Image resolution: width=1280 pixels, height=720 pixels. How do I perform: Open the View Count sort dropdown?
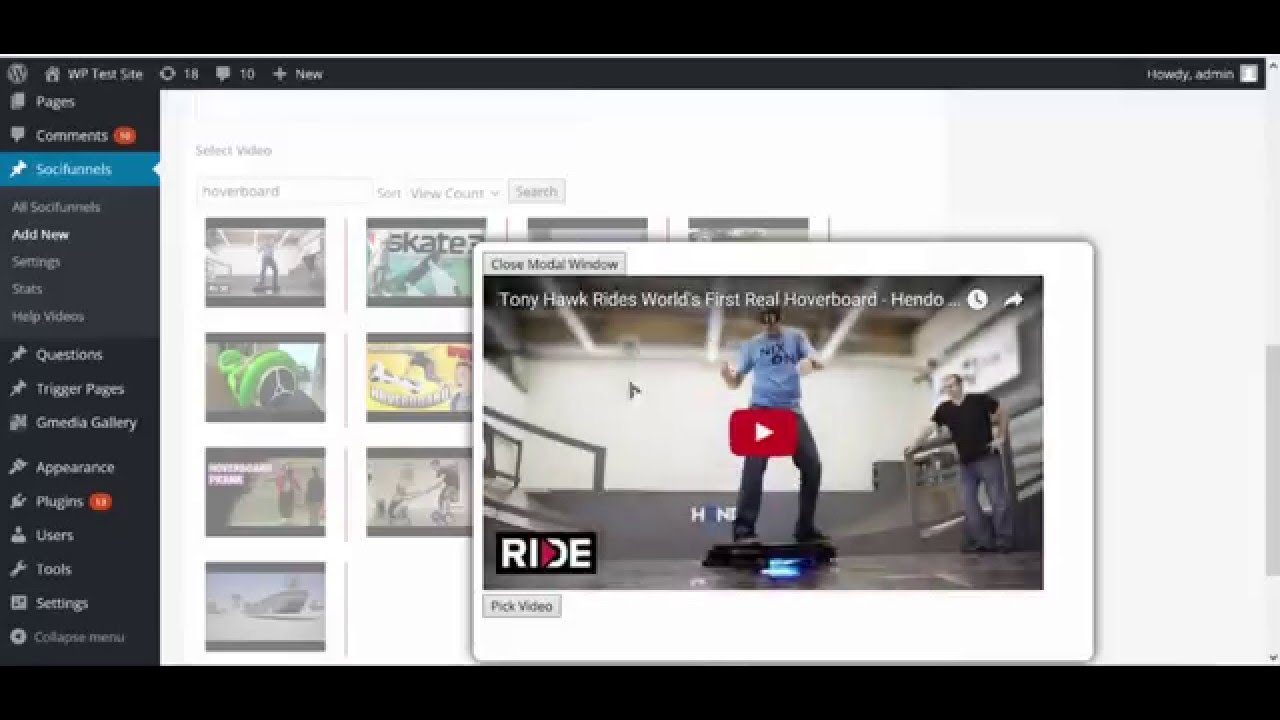click(454, 192)
